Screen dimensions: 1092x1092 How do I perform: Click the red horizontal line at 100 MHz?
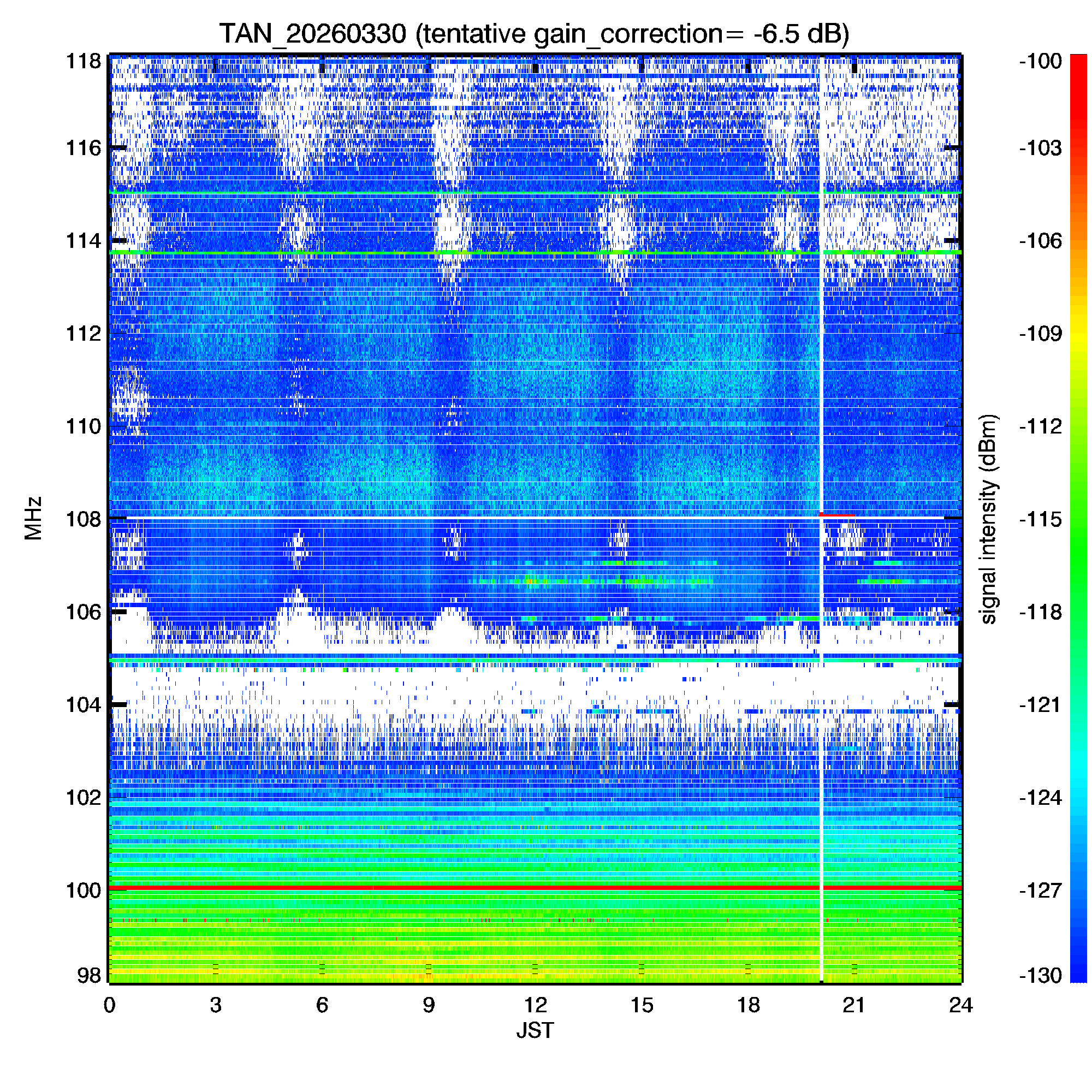452,888
